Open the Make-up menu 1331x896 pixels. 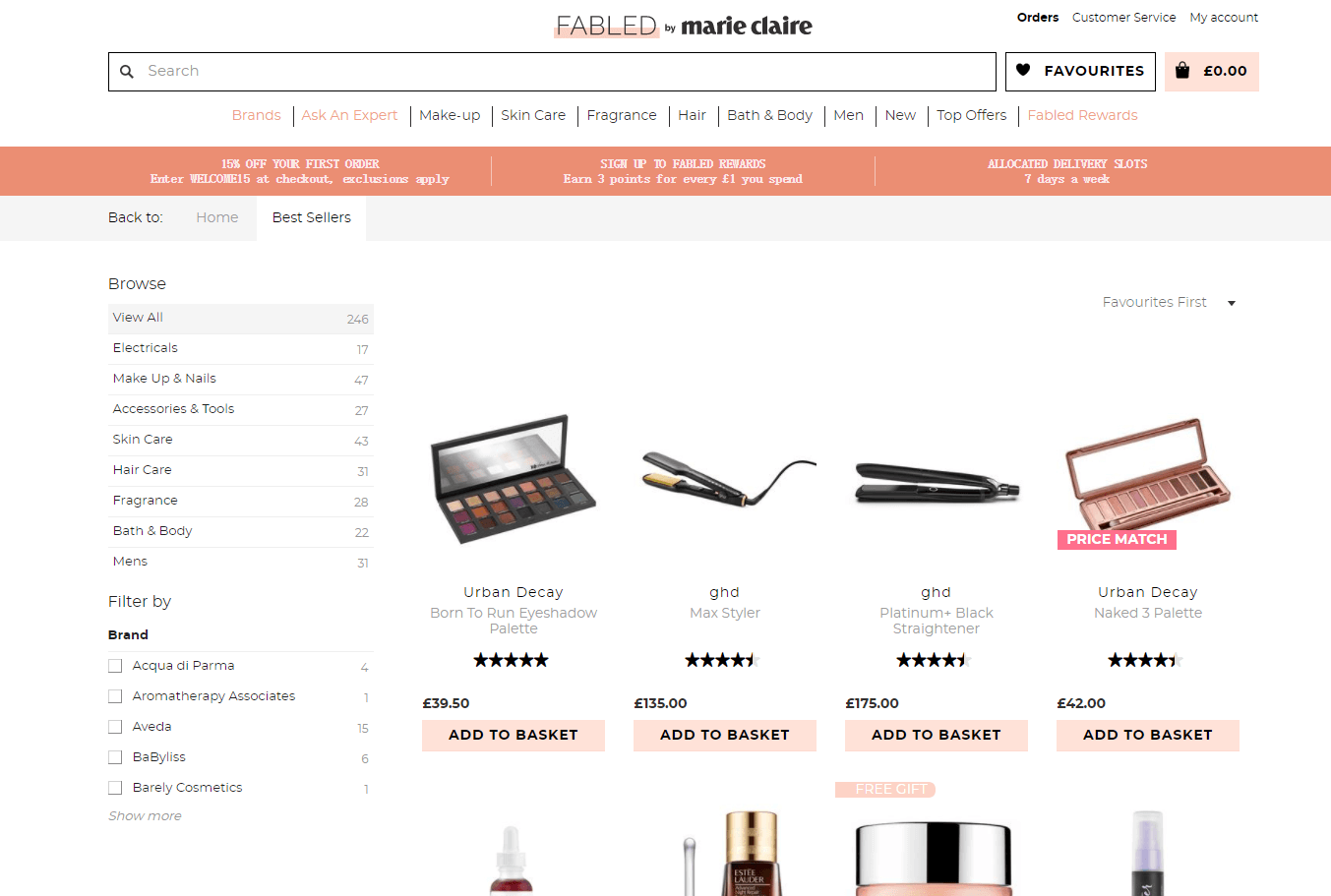[450, 115]
